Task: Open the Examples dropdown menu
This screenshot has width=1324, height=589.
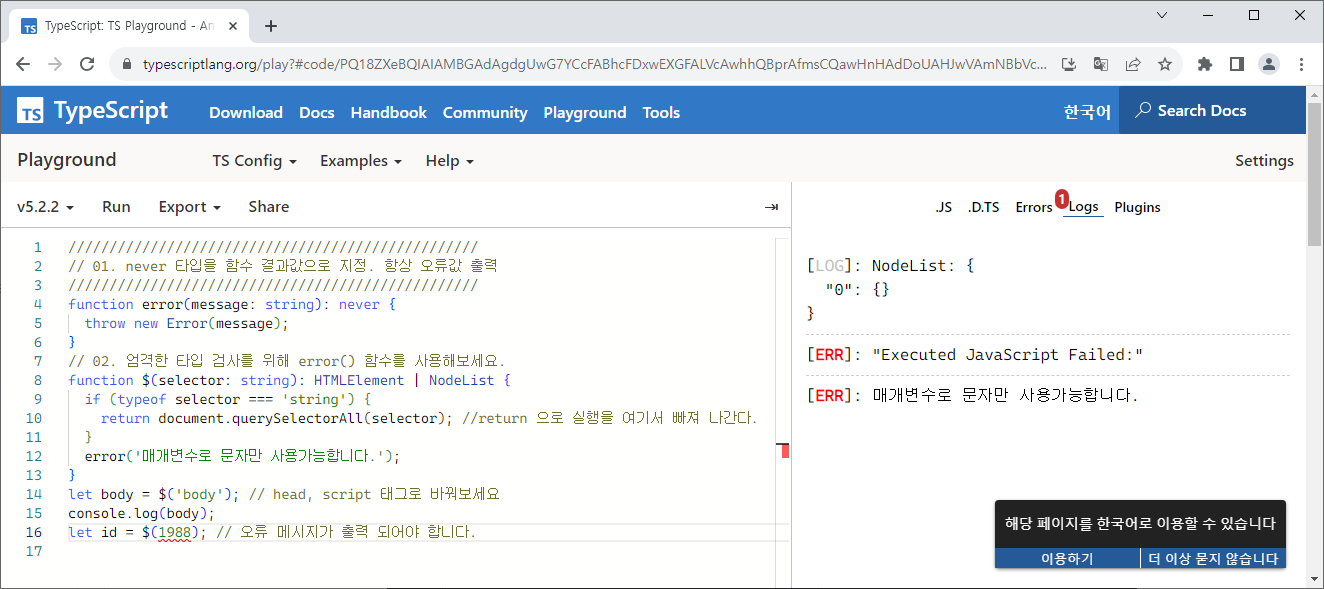Action: (x=361, y=161)
